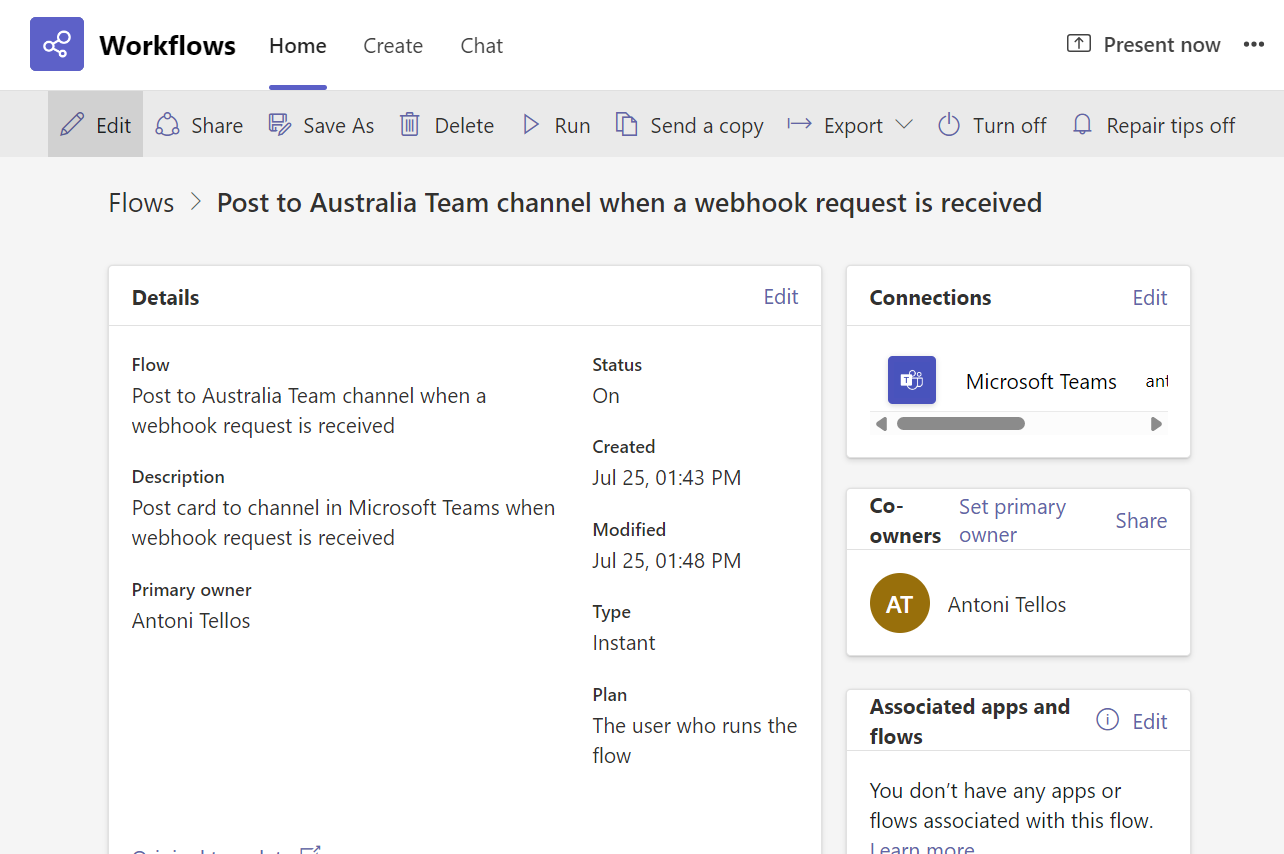This screenshot has width=1284, height=854.
Task: Click the Delete trash can icon
Action: click(409, 124)
